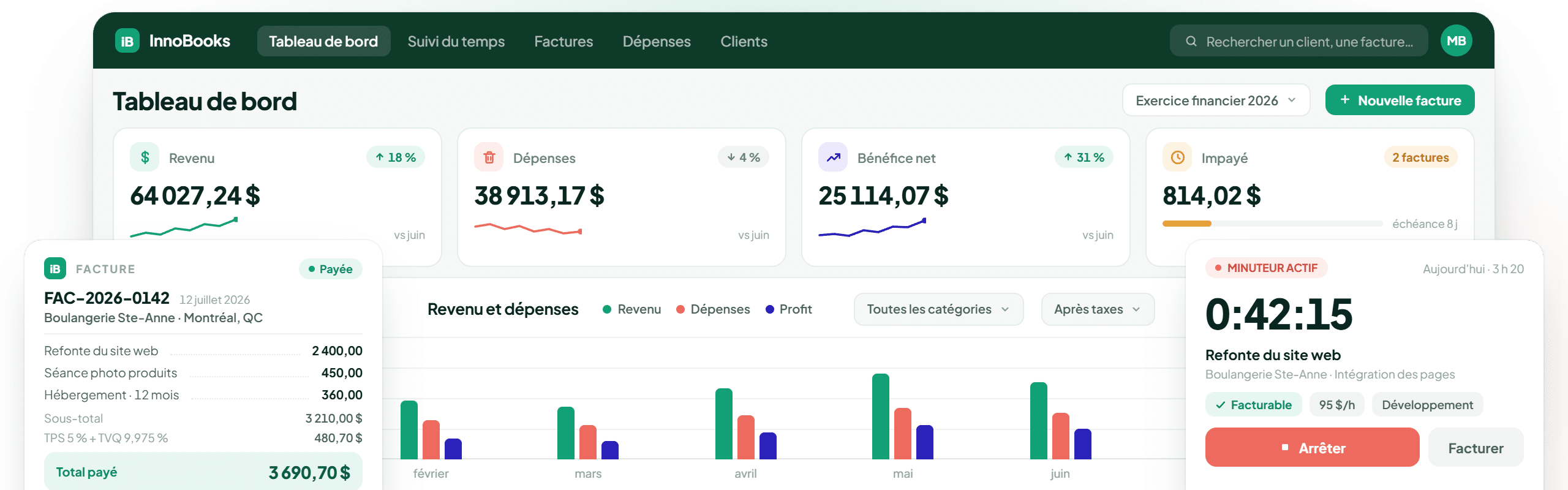Click the dollar icon on Revenu card
Image resolution: width=1568 pixels, height=490 pixels.
pos(145,157)
